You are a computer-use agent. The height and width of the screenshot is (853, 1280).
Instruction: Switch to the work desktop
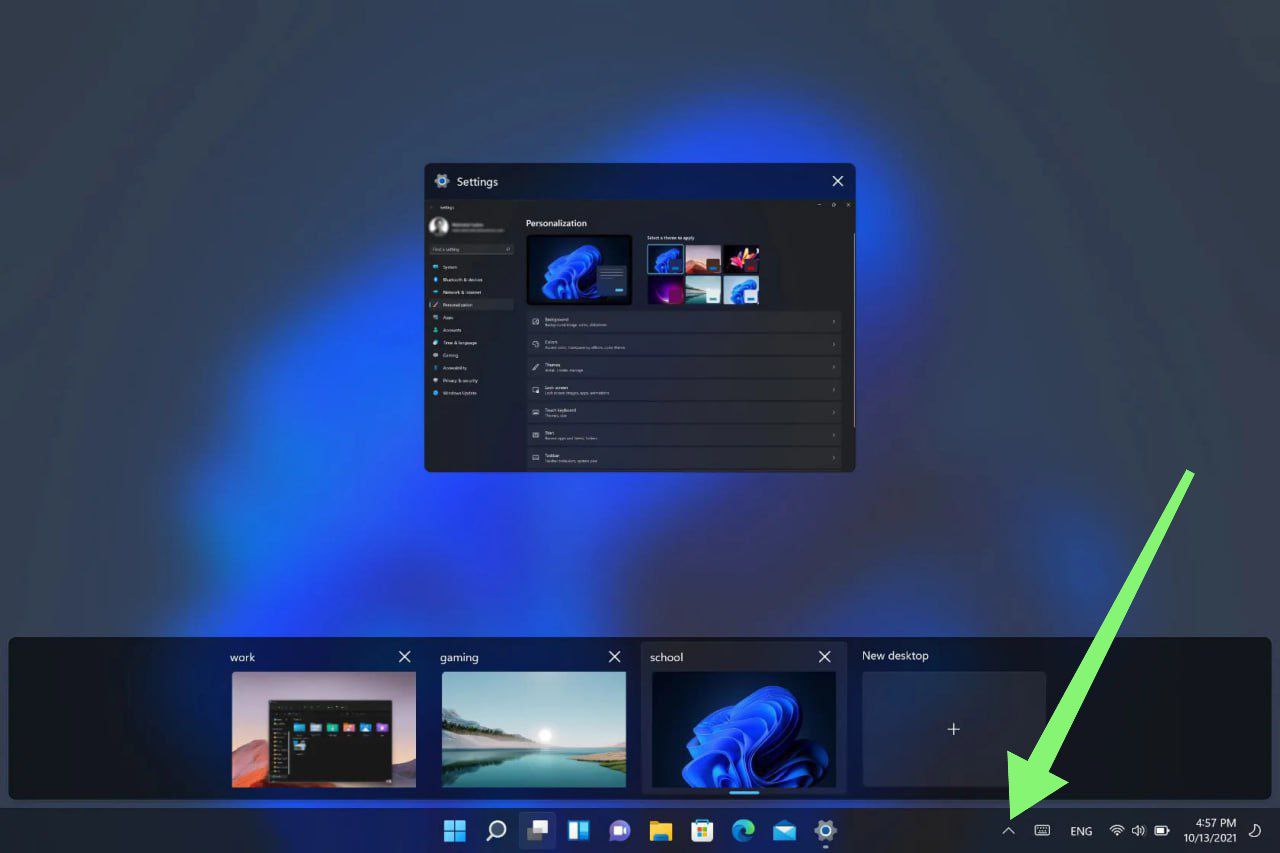[x=324, y=729]
